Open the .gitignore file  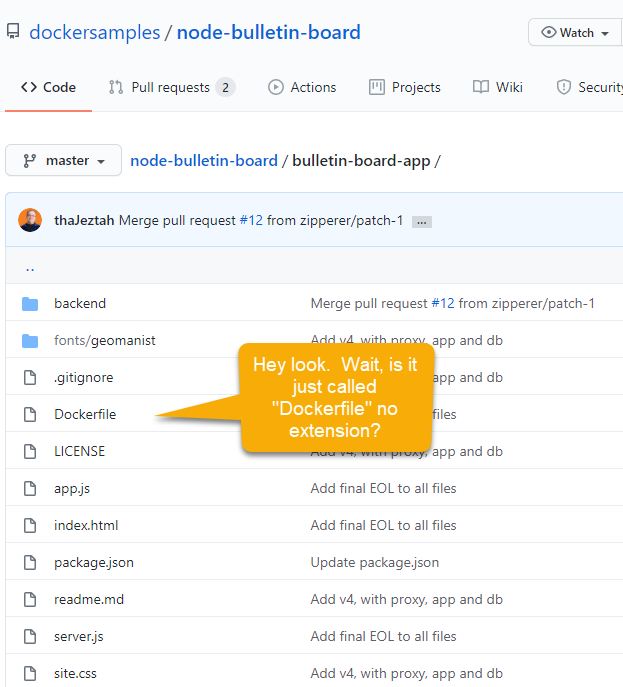pyautogui.click(x=84, y=377)
